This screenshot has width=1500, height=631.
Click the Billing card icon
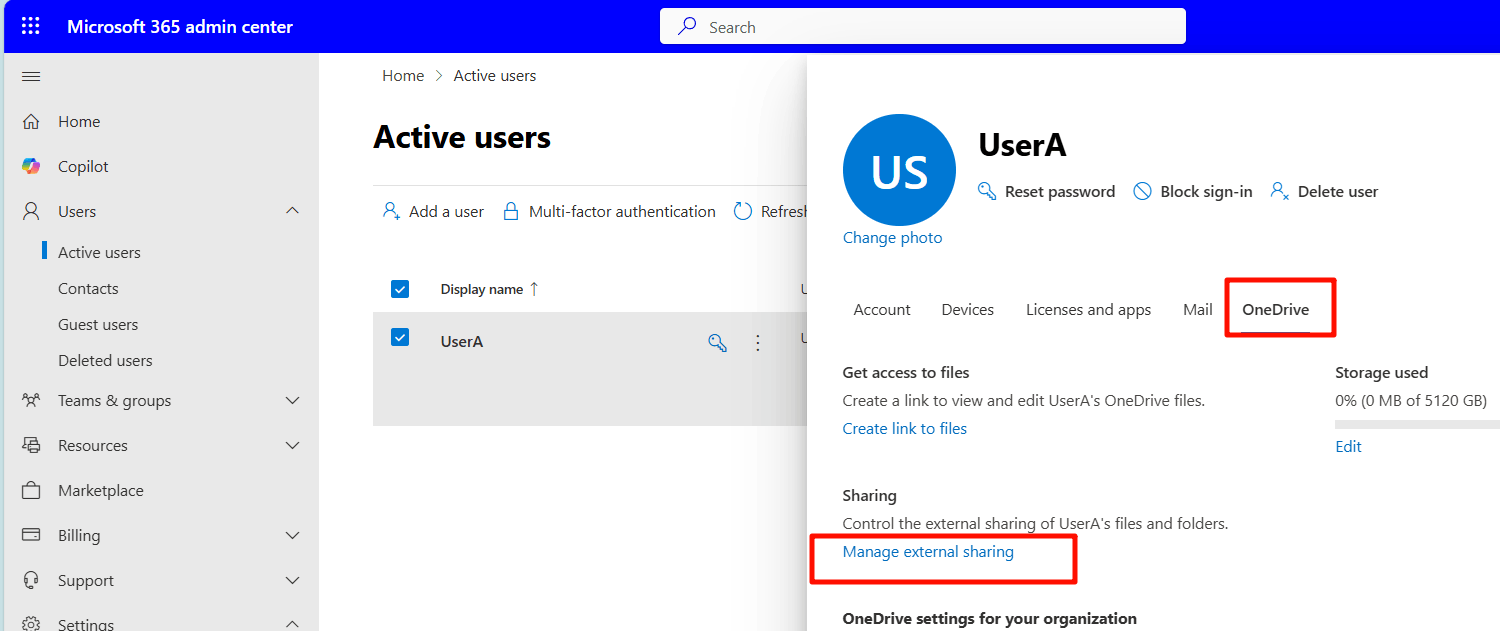31,535
